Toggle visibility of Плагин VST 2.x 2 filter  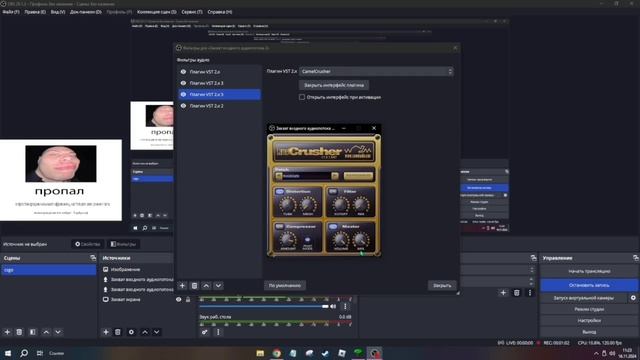coord(183,106)
